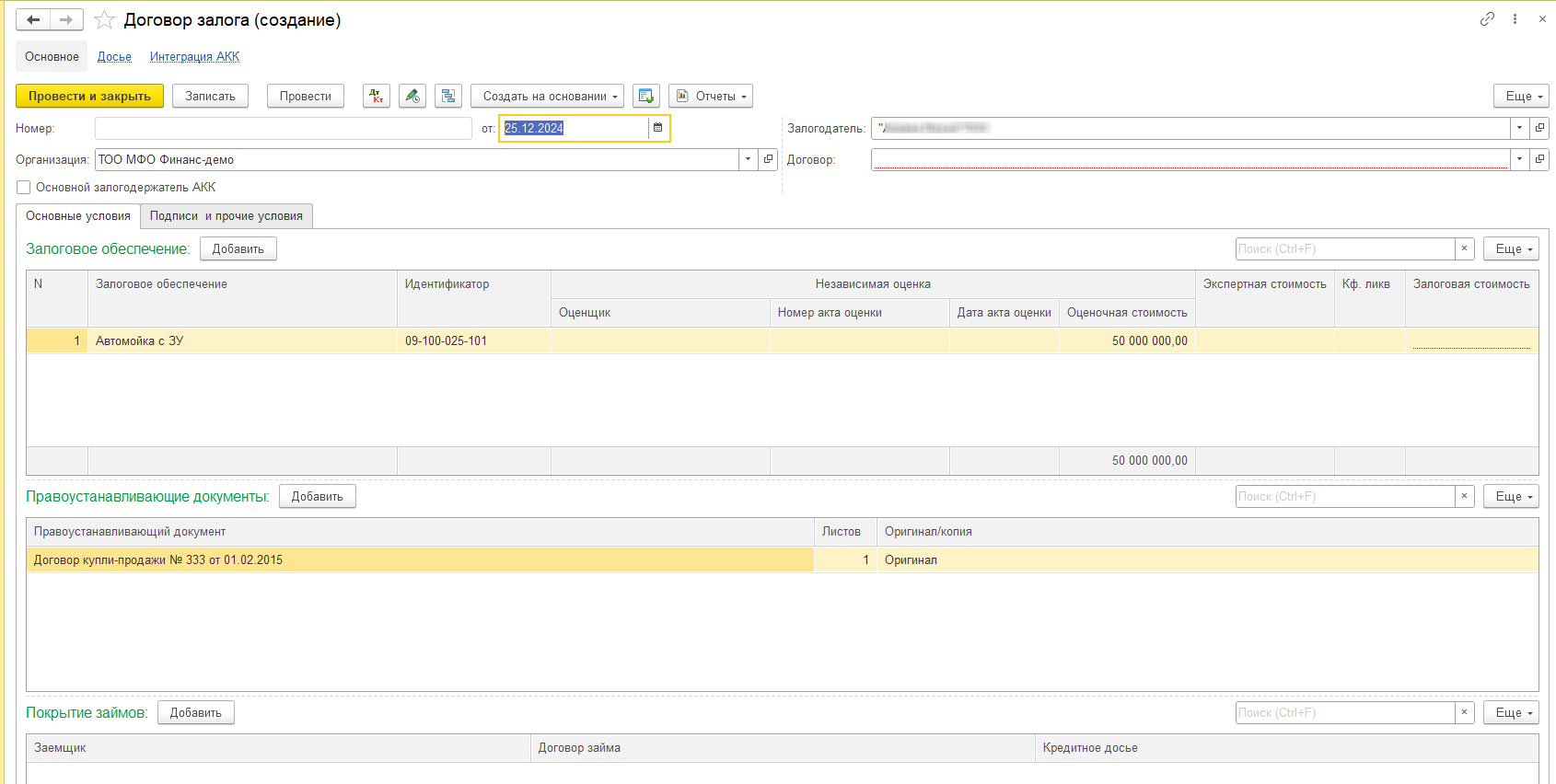Add row to Правоустанавливающие документы
The width and height of the screenshot is (1556, 784).
coord(318,496)
